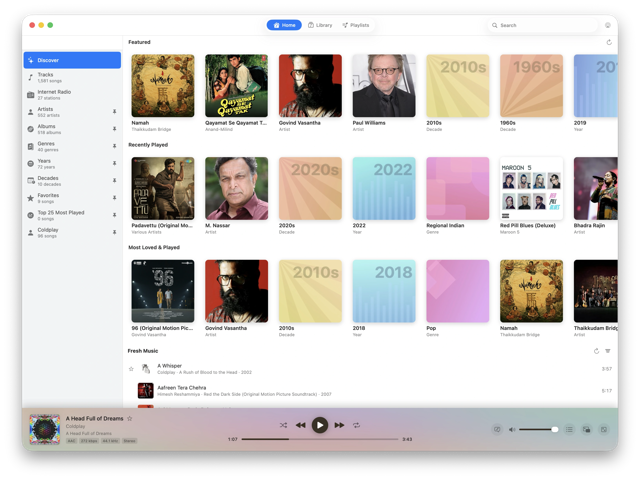Toggle the pin next to Years
Viewport: 640px width, 480px height.
pyautogui.click(x=115, y=163)
